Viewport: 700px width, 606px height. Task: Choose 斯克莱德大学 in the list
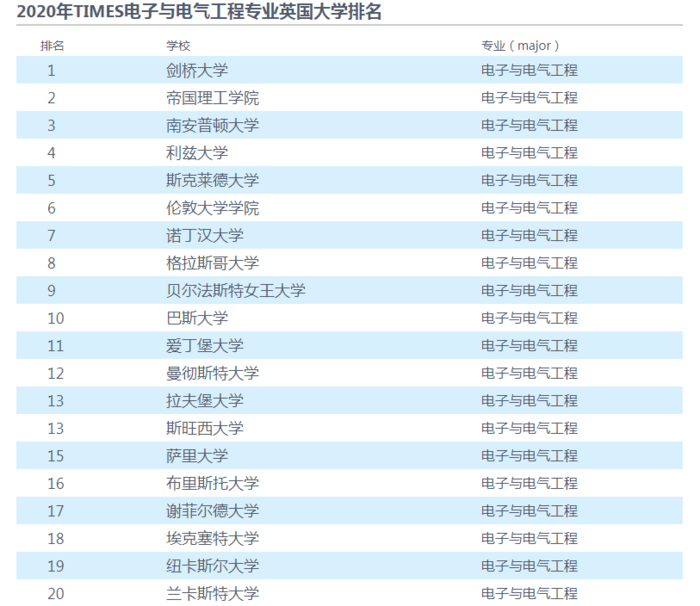212,180
